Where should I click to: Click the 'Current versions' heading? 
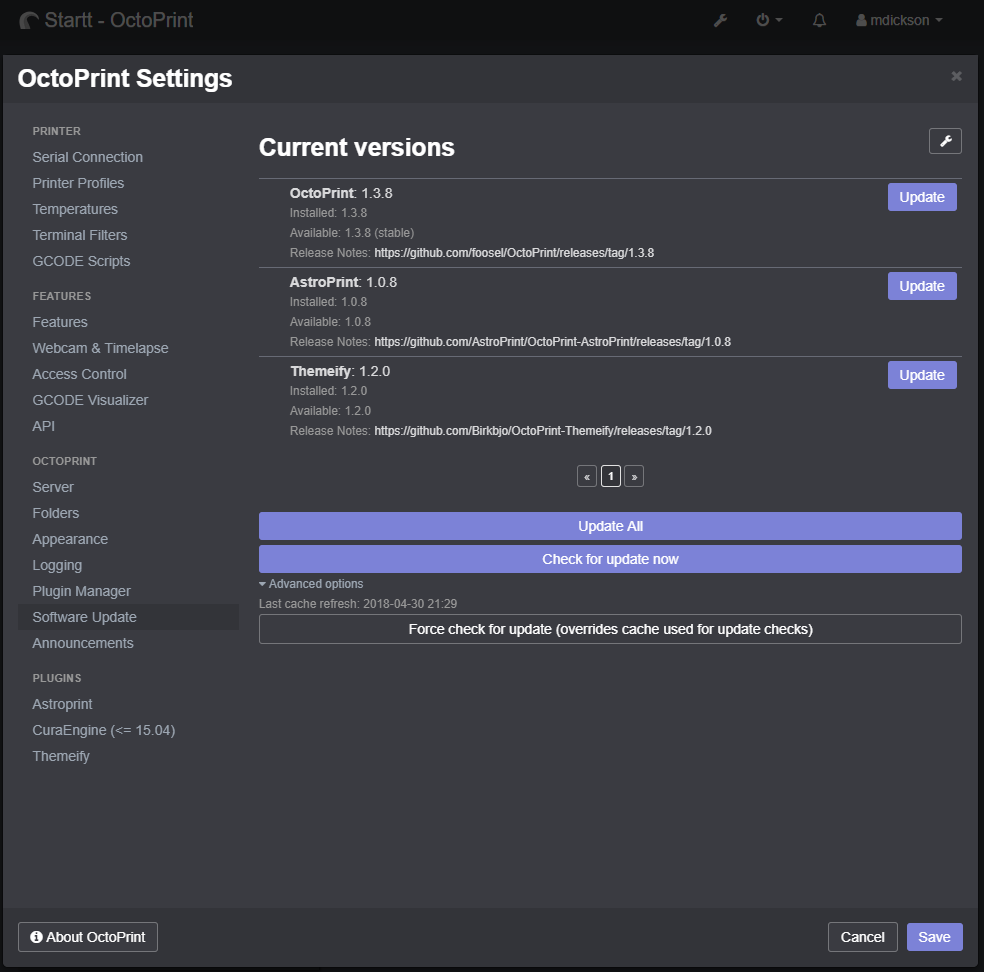[x=356, y=147]
